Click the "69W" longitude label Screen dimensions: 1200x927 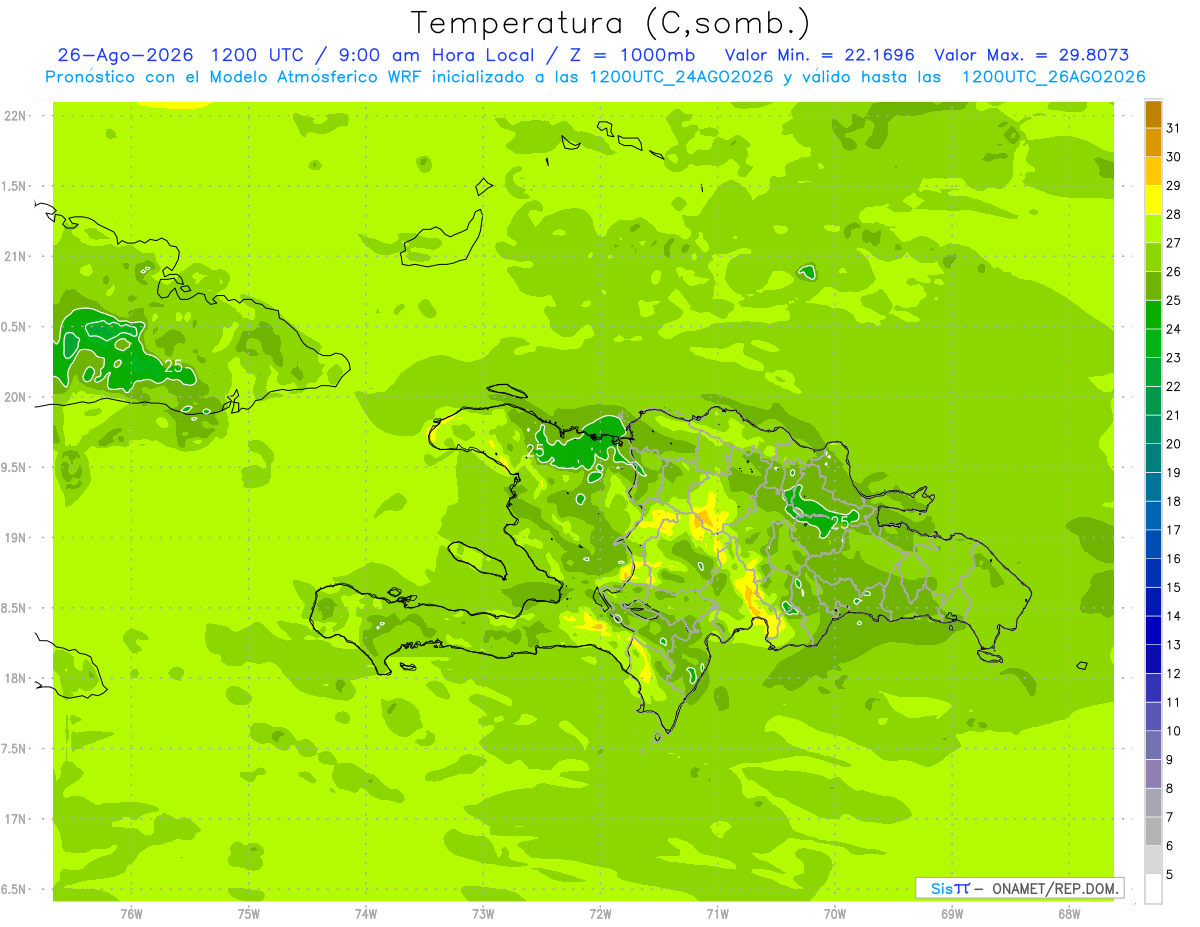point(952,915)
